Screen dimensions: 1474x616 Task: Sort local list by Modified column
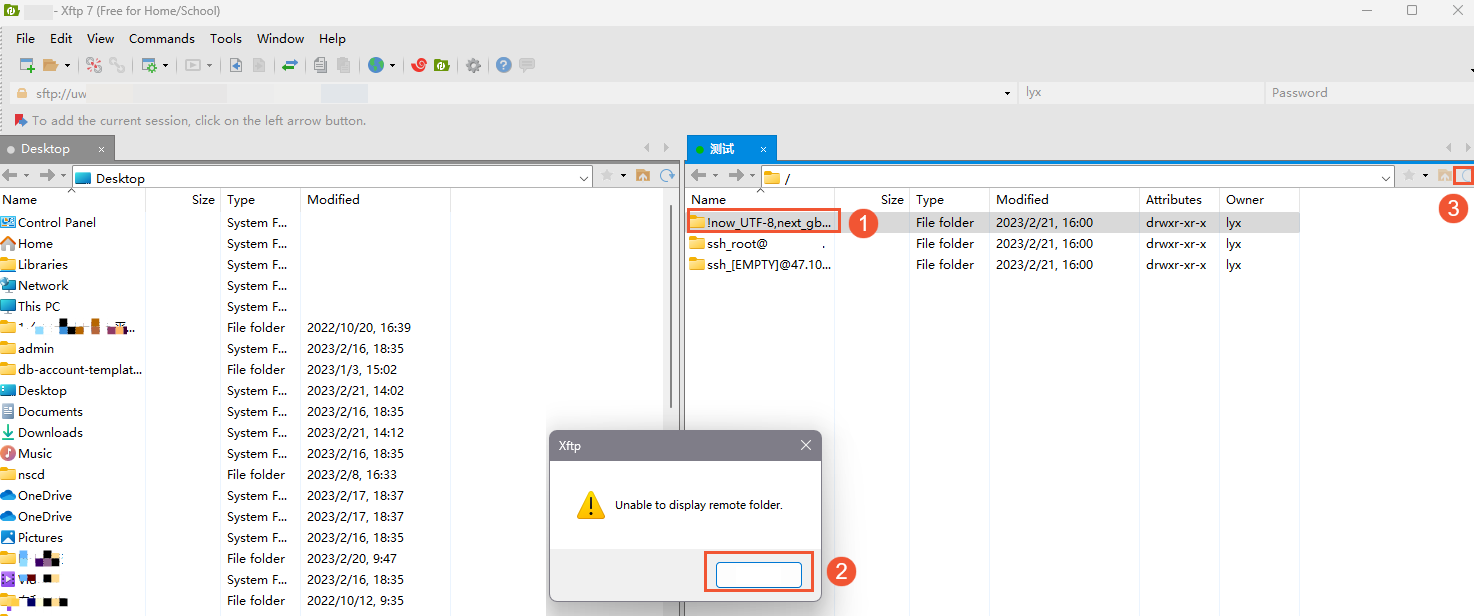pos(375,200)
